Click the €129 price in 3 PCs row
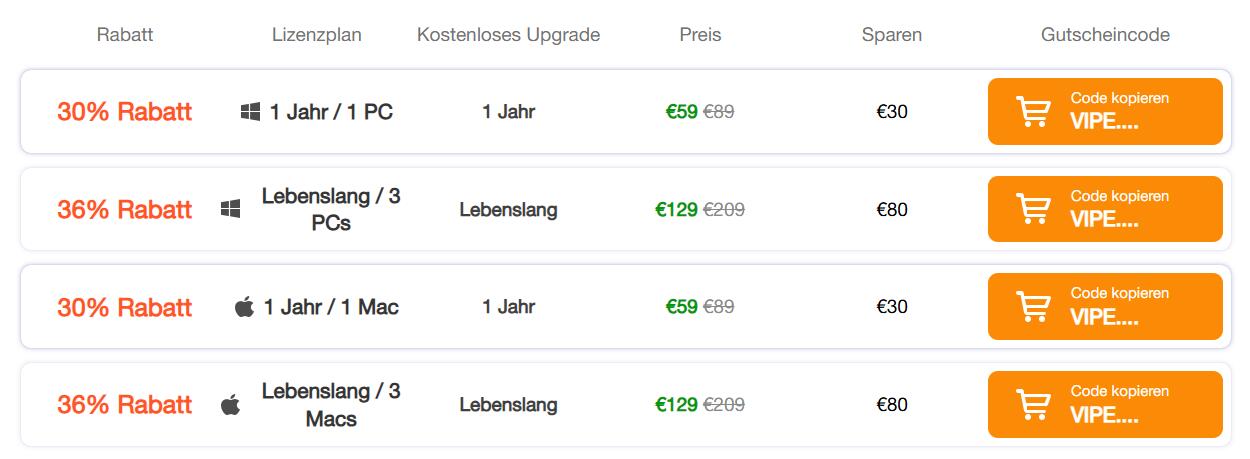Viewport: 1250px width, 459px height. point(676,210)
